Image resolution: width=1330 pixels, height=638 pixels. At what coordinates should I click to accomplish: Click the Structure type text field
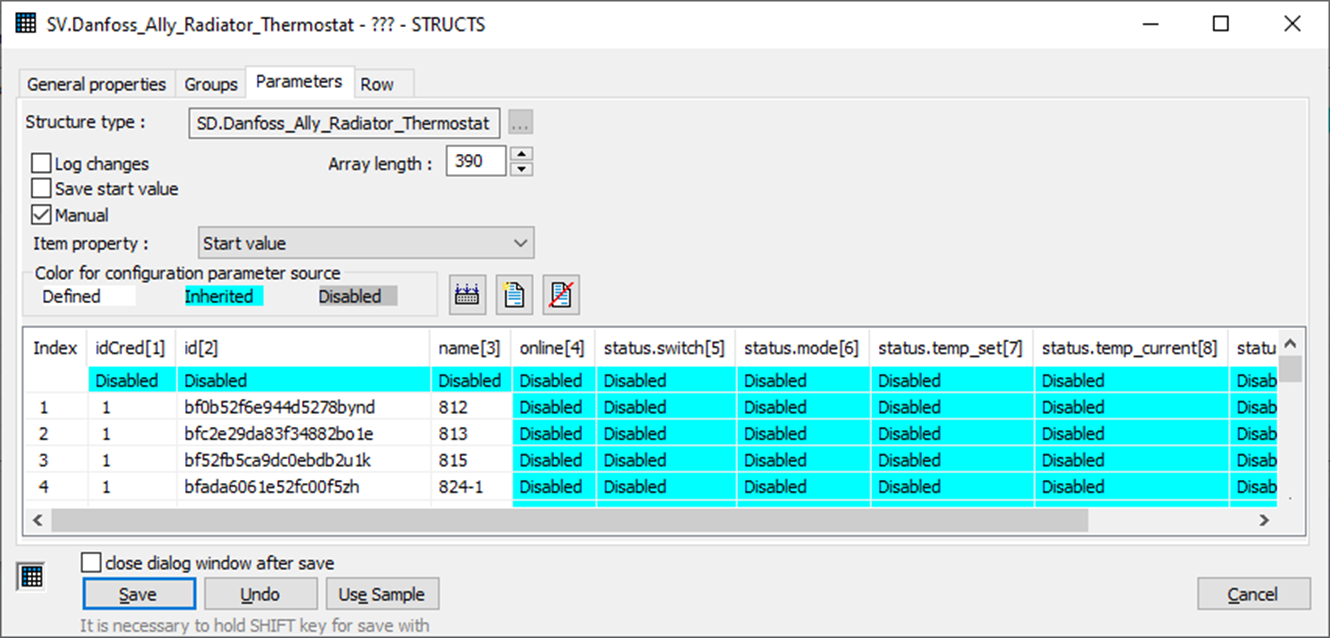coord(346,123)
